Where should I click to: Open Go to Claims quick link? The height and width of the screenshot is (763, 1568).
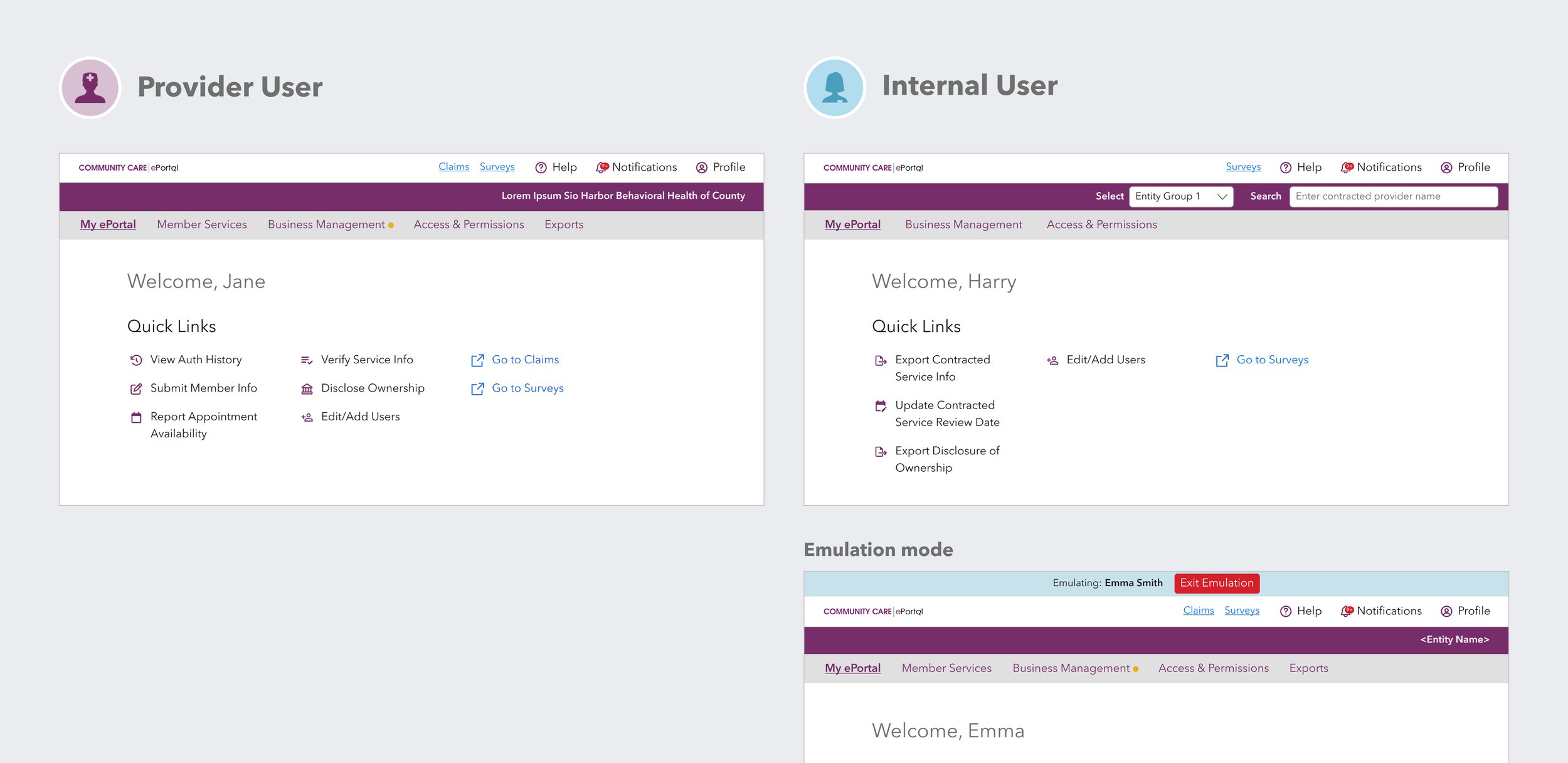point(525,360)
